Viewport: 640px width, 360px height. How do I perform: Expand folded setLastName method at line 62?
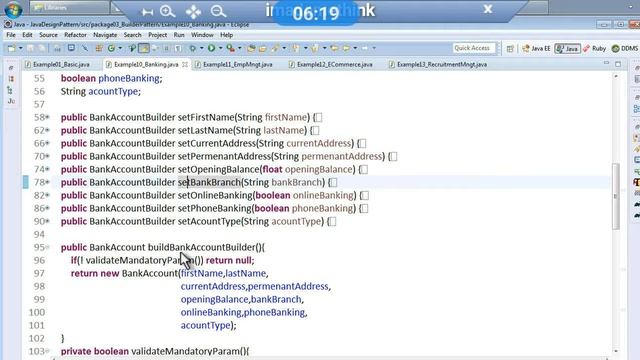tap(47, 131)
